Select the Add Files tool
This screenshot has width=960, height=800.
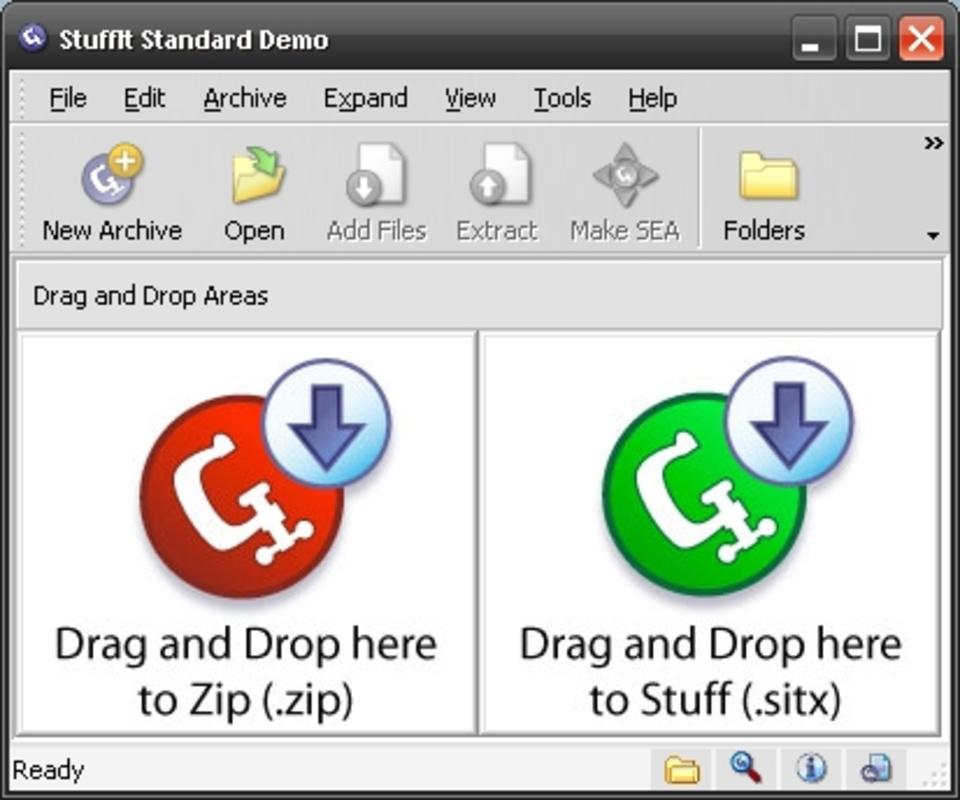click(375, 185)
